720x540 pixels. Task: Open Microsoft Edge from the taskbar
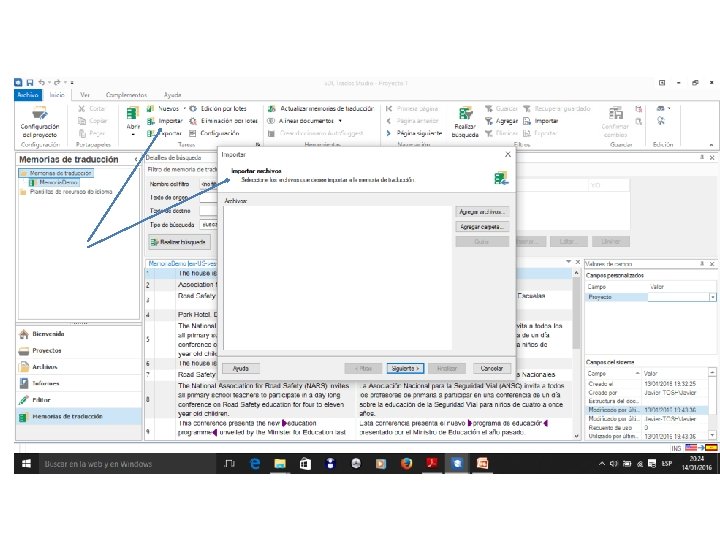coord(254,464)
